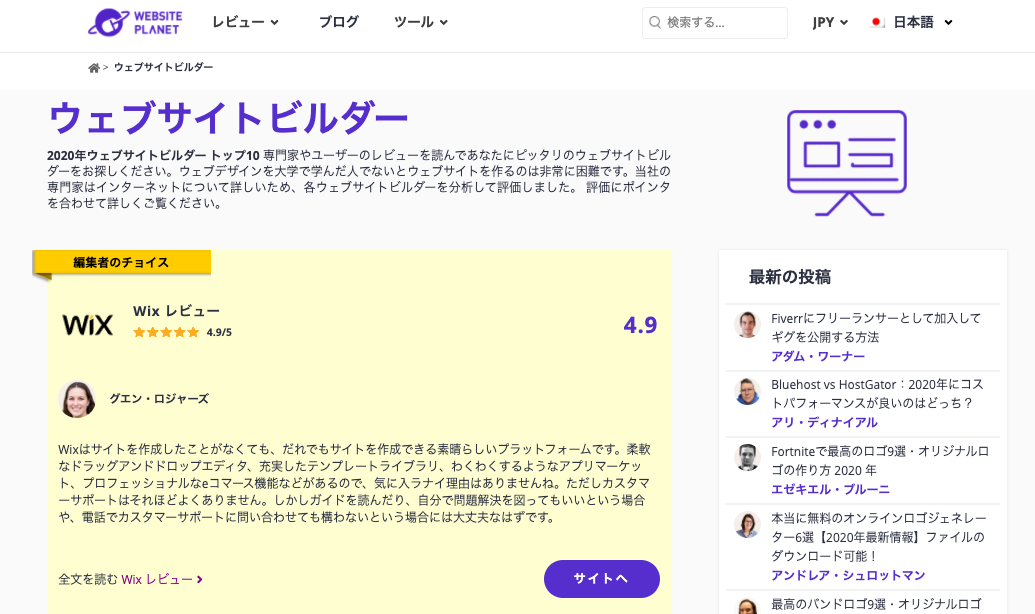The height and width of the screenshot is (614, 1035).
Task: Click author link エゼキエル・ブルーニ
Action: [830, 489]
